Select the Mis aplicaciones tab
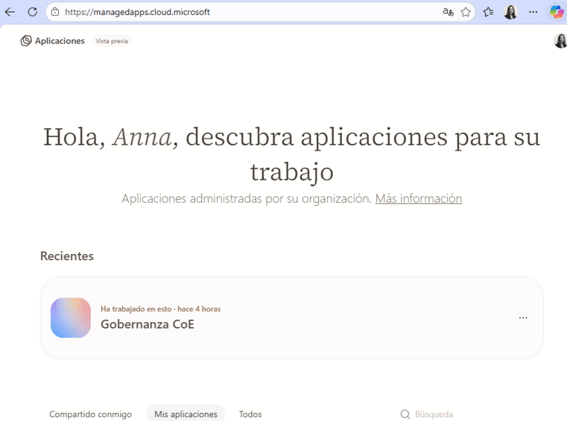567x421 pixels. (186, 414)
